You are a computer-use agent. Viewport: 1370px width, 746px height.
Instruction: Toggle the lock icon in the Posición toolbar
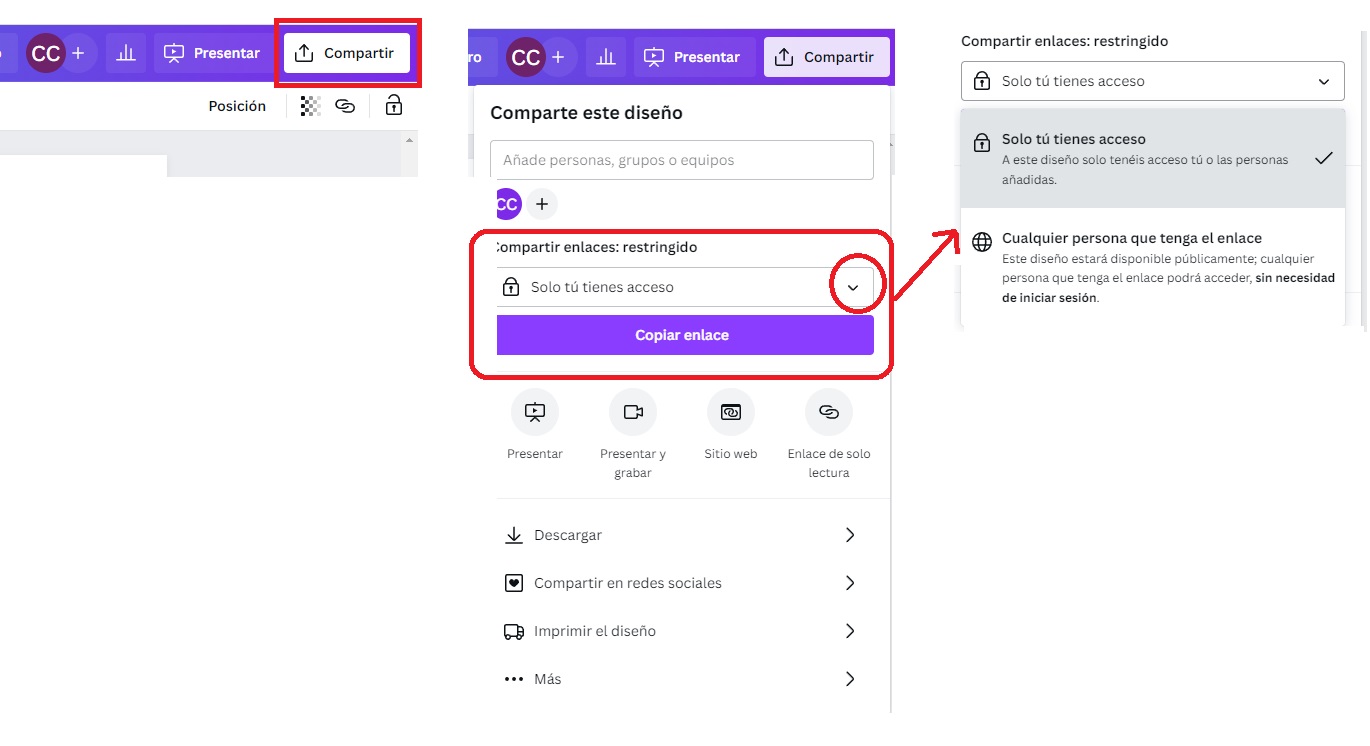tap(394, 105)
